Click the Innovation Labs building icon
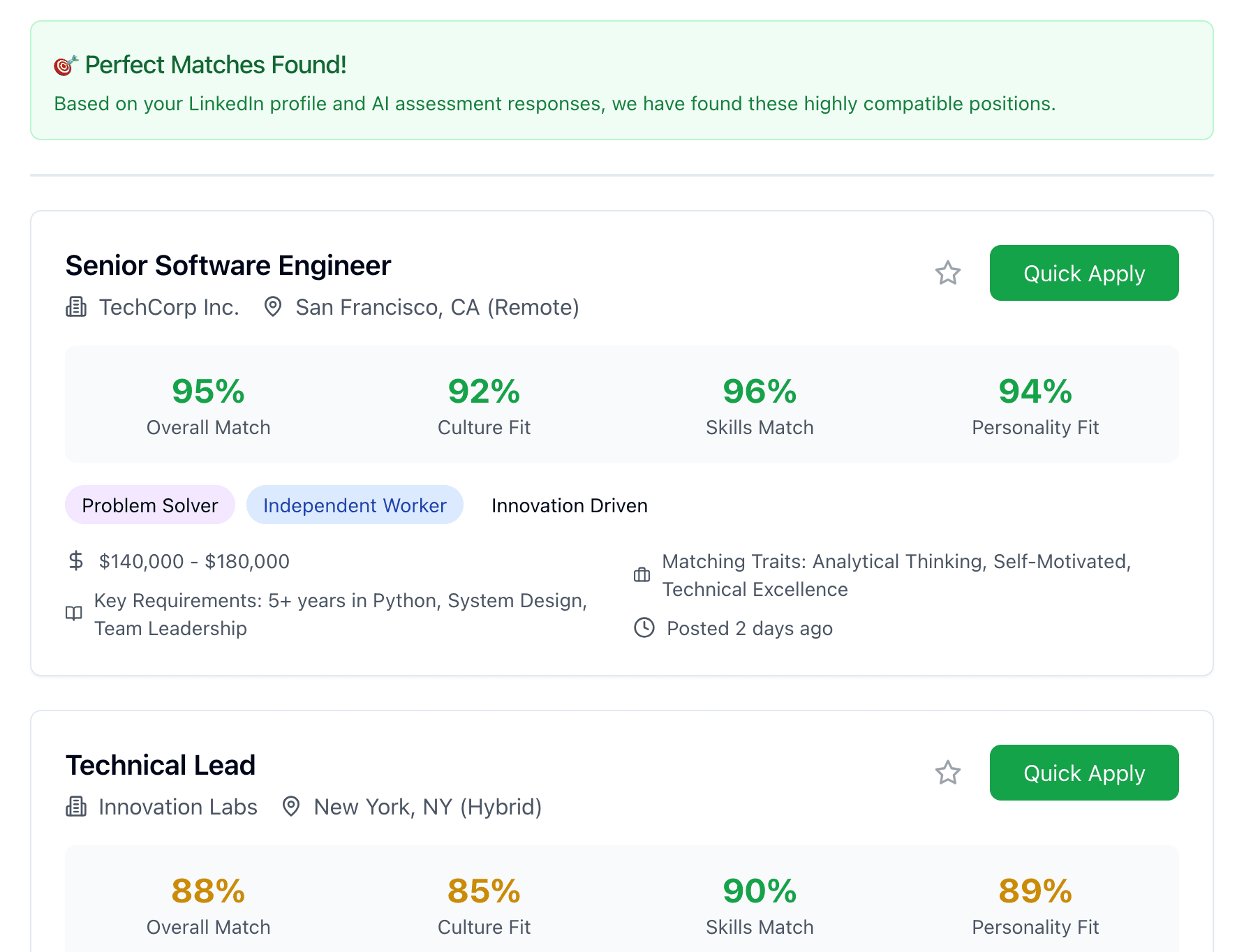 pos(76,807)
